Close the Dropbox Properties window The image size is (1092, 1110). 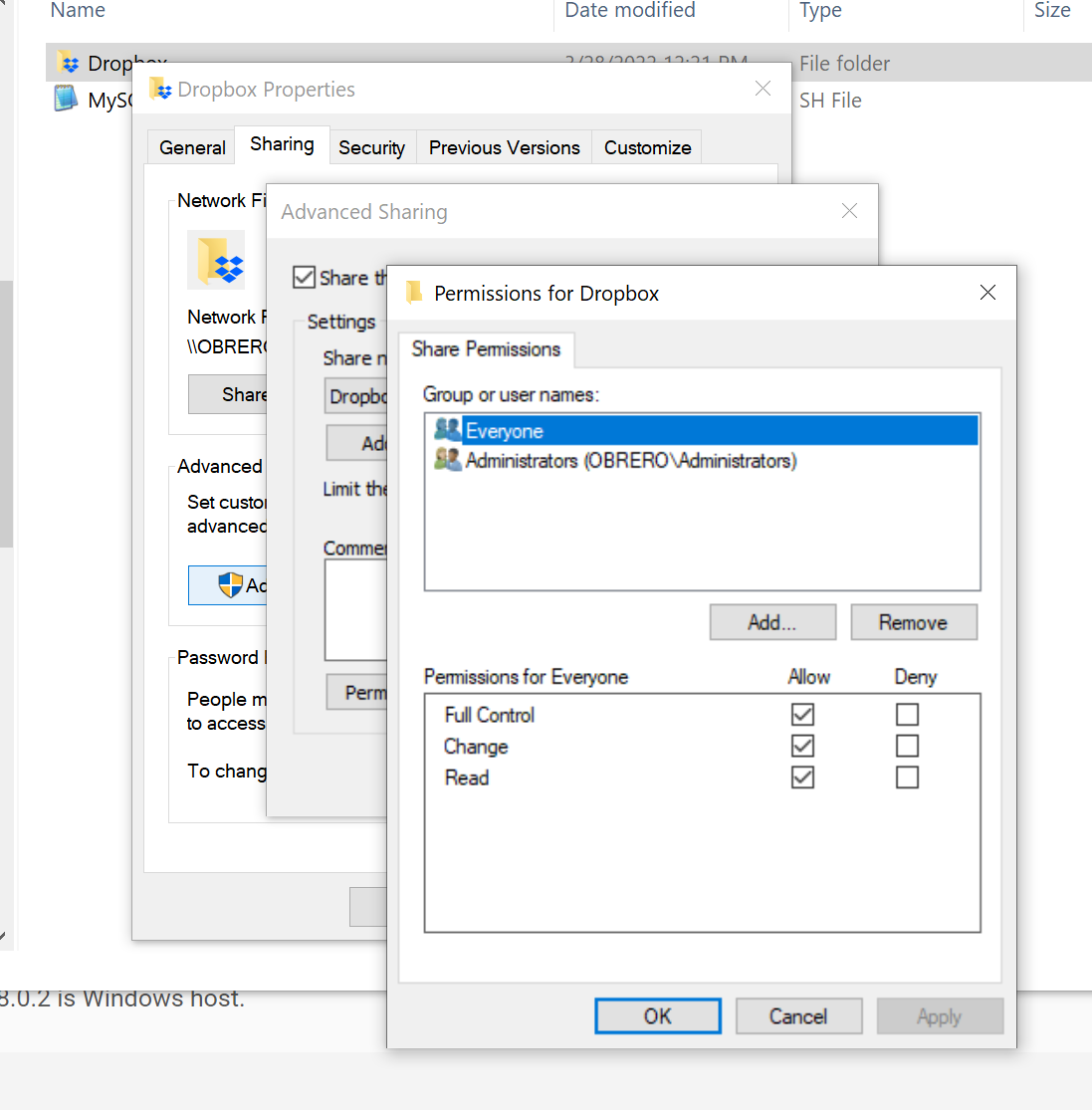[x=763, y=89]
